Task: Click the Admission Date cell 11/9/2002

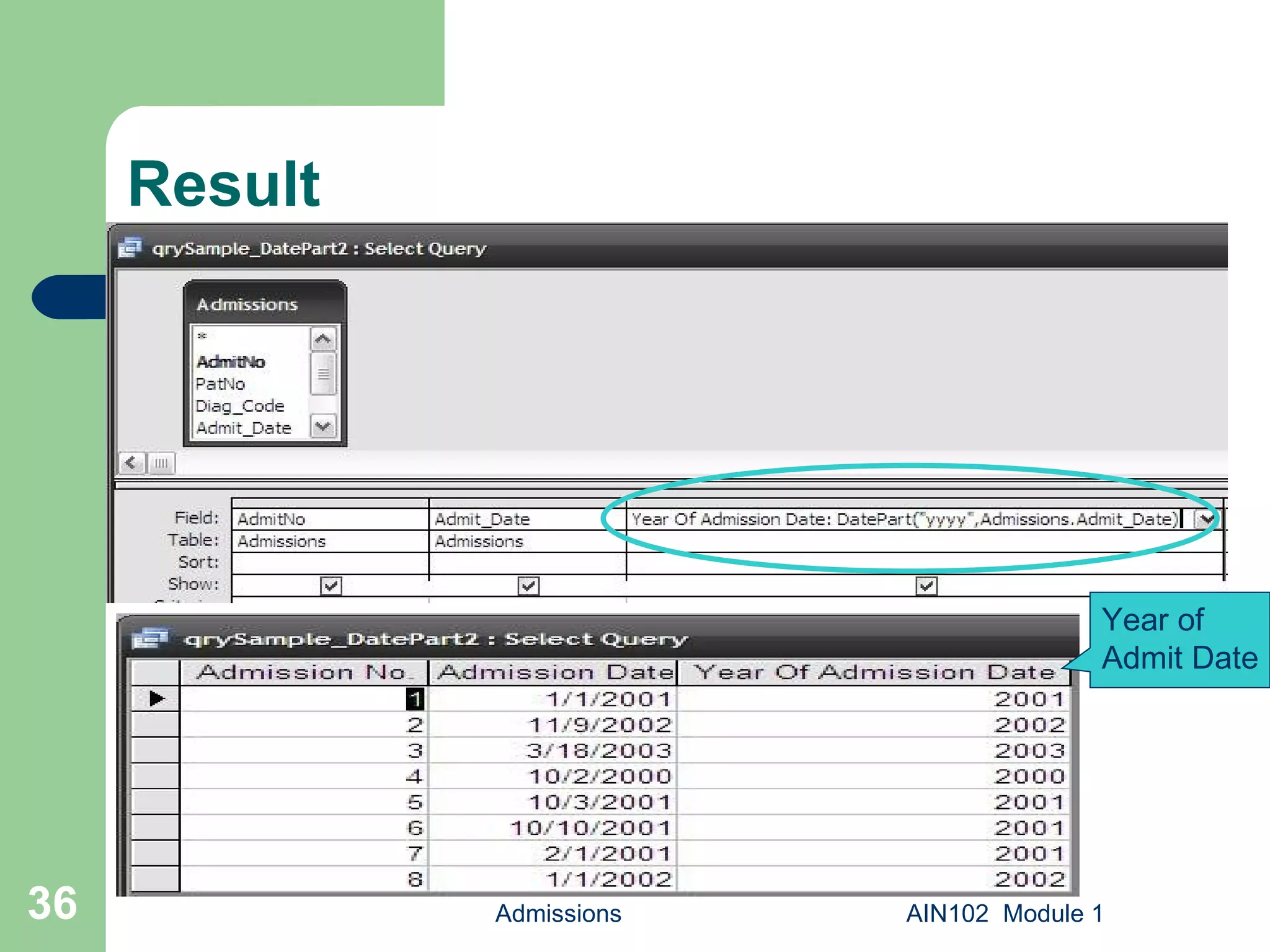Action: [553, 725]
